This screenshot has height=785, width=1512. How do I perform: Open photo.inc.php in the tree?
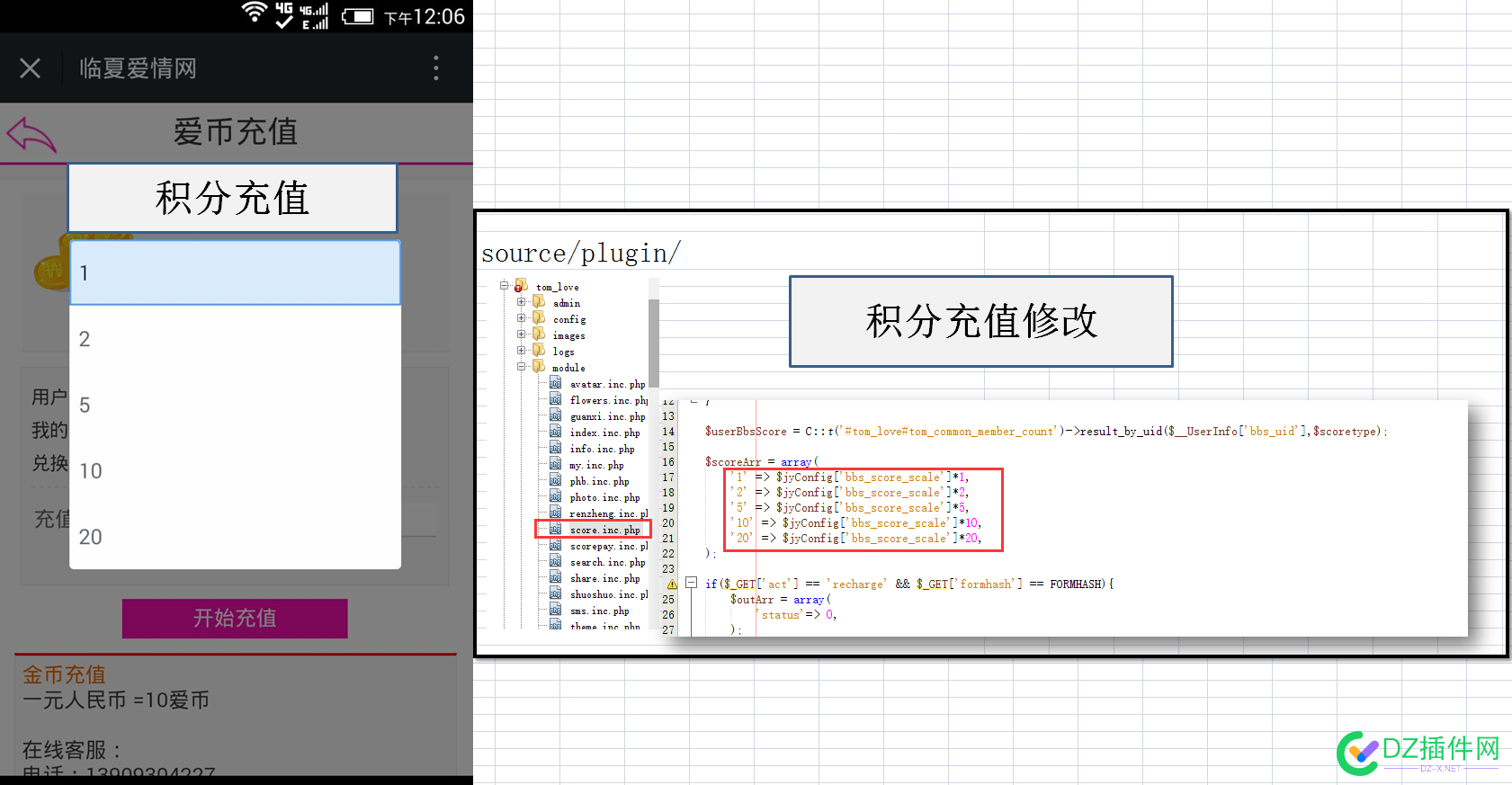(604, 497)
